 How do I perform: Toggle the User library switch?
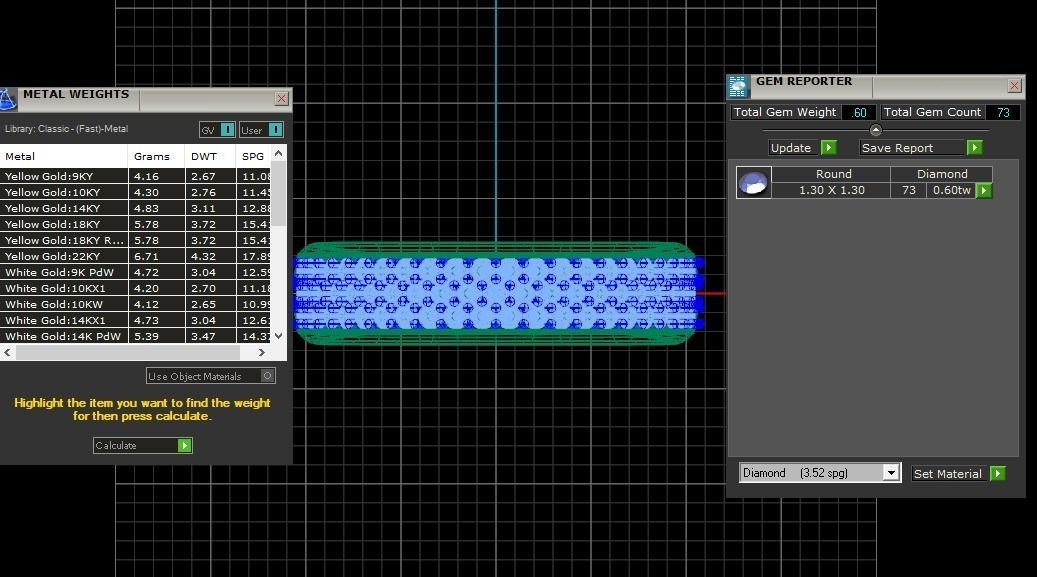[x=276, y=130]
